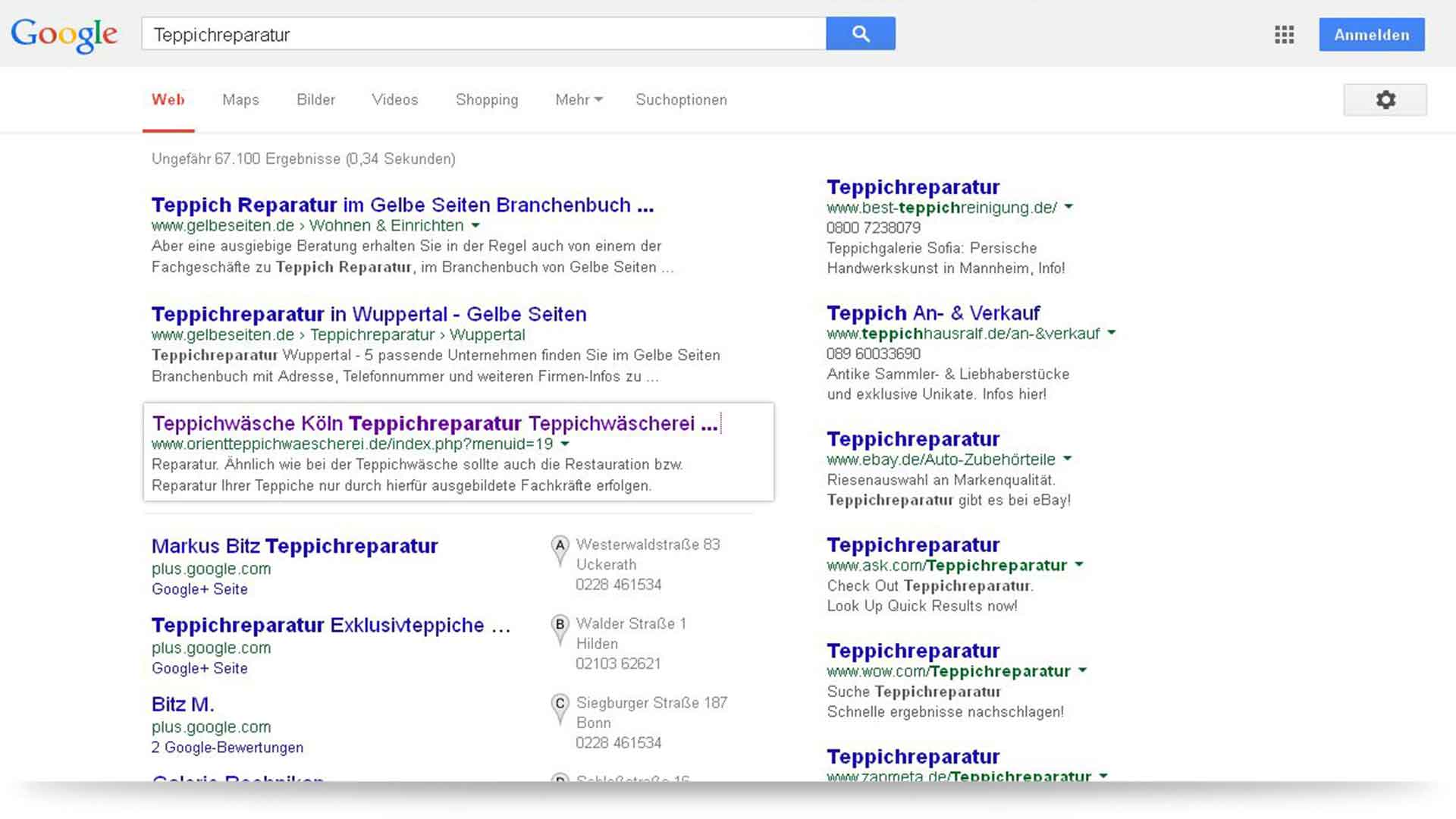Viewport: 1456px width, 819px height.
Task: Click the blue search magnifier button
Action: tap(861, 33)
